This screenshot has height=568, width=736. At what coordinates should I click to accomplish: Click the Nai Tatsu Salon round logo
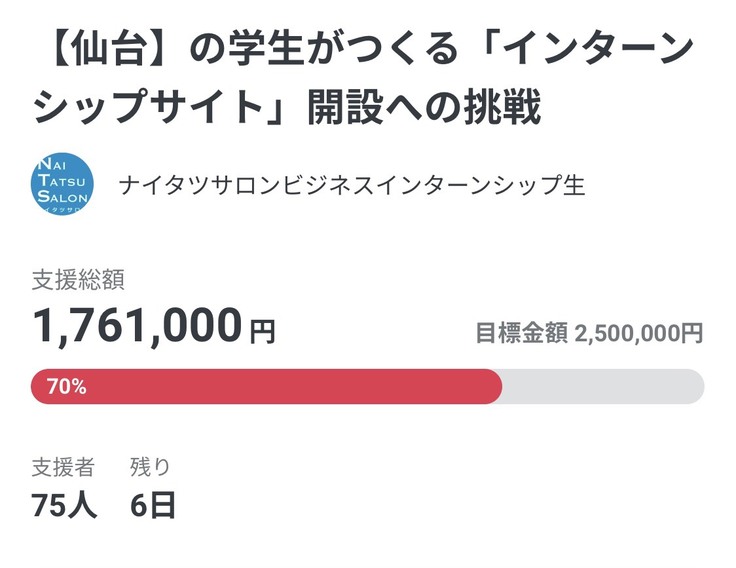pyautogui.click(x=63, y=183)
